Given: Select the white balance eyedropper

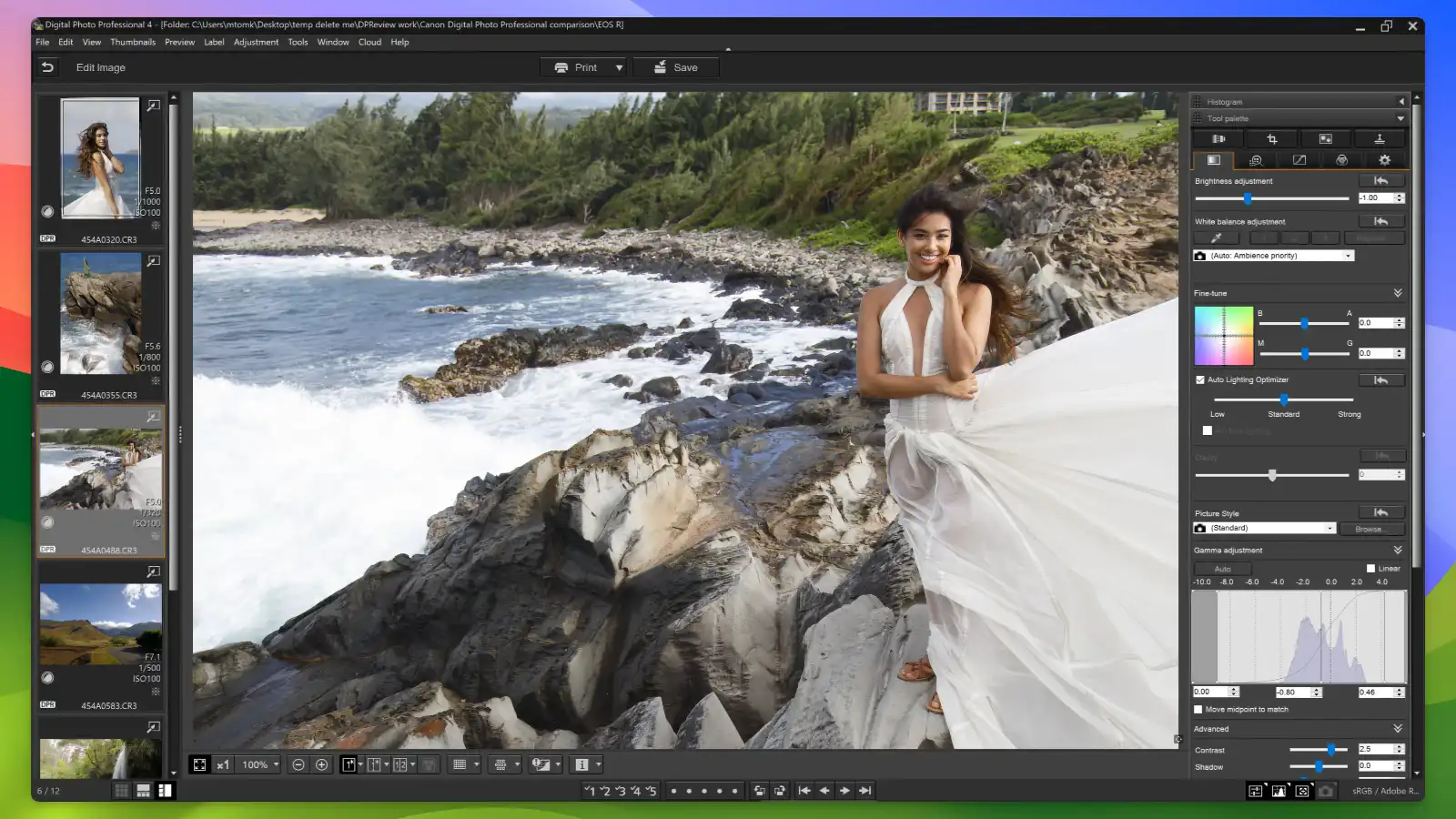Looking at the screenshot, I should pos(1215,238).
